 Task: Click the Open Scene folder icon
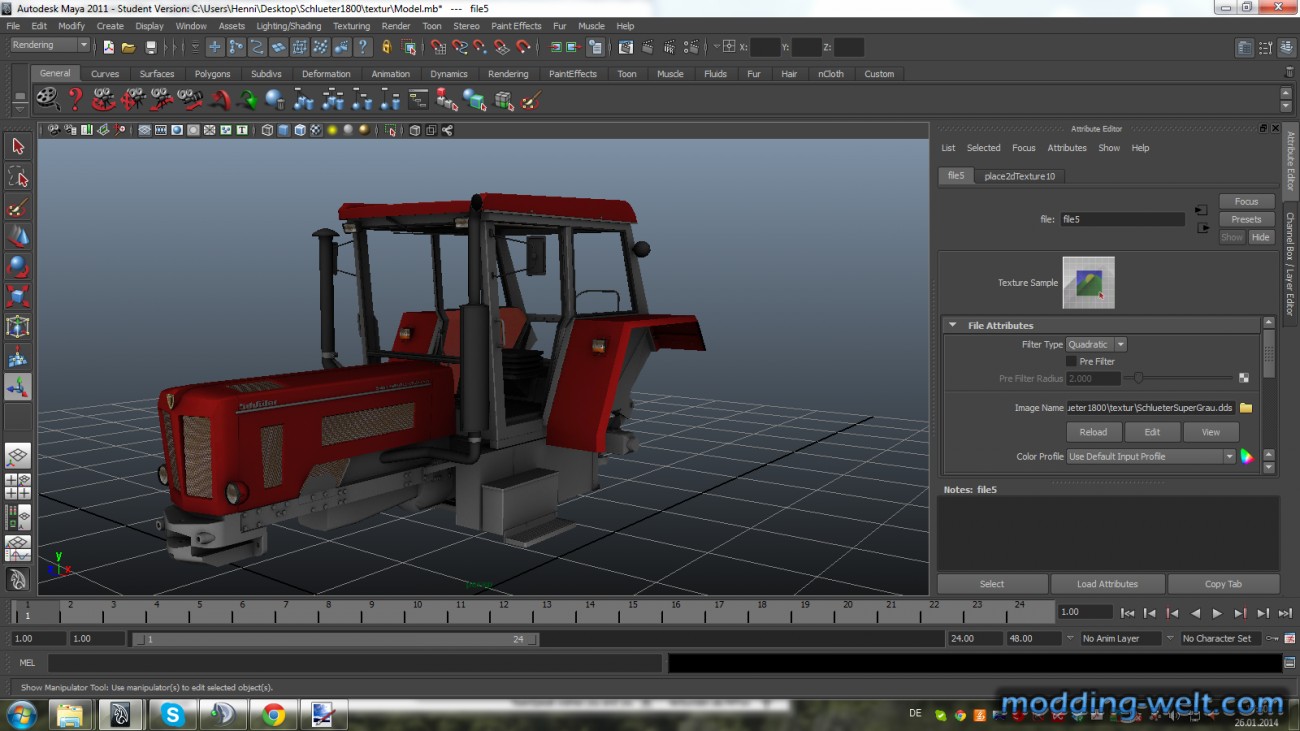(129, 47)
